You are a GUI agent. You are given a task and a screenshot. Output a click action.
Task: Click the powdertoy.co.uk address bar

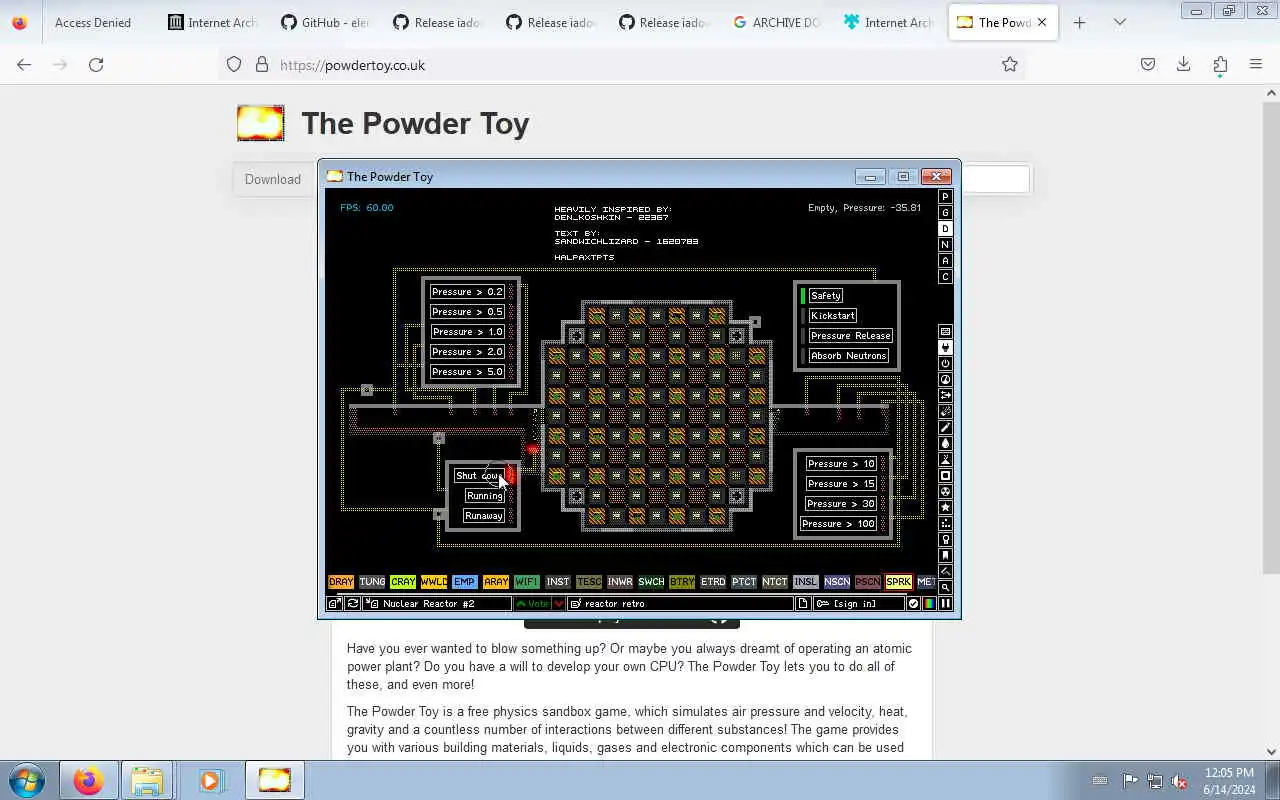623,65
